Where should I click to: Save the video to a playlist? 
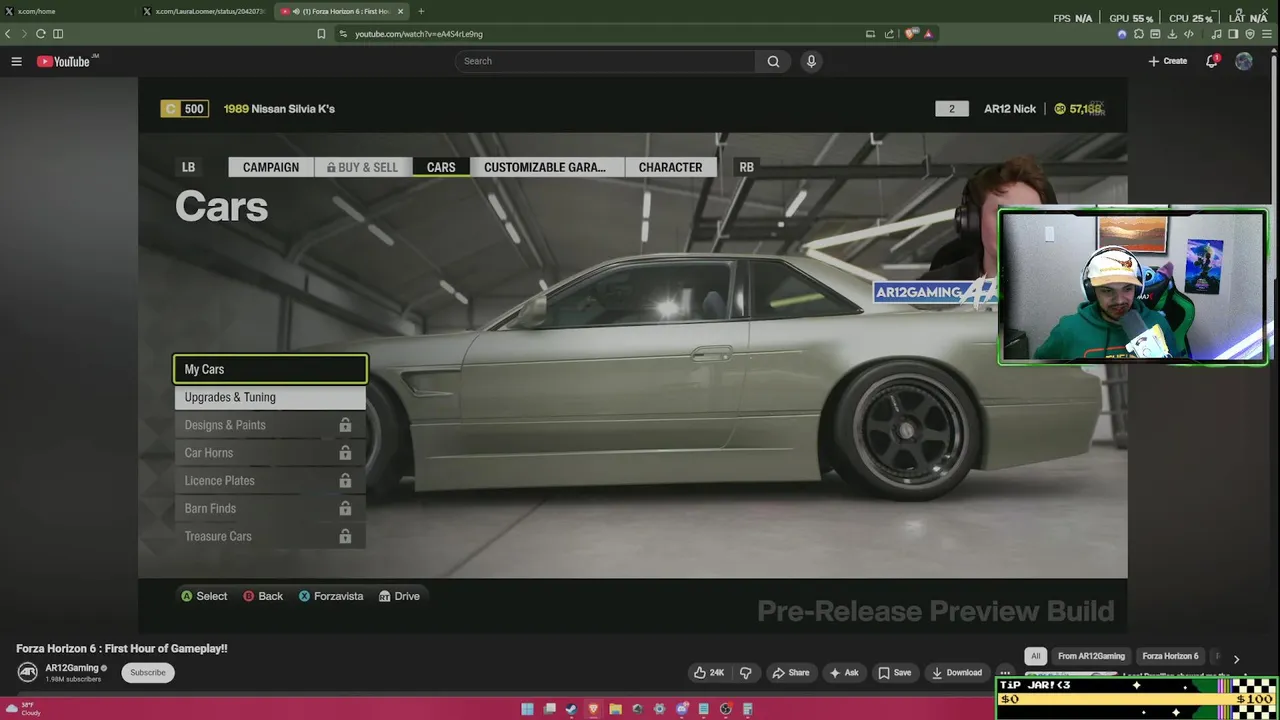point(894,673)
